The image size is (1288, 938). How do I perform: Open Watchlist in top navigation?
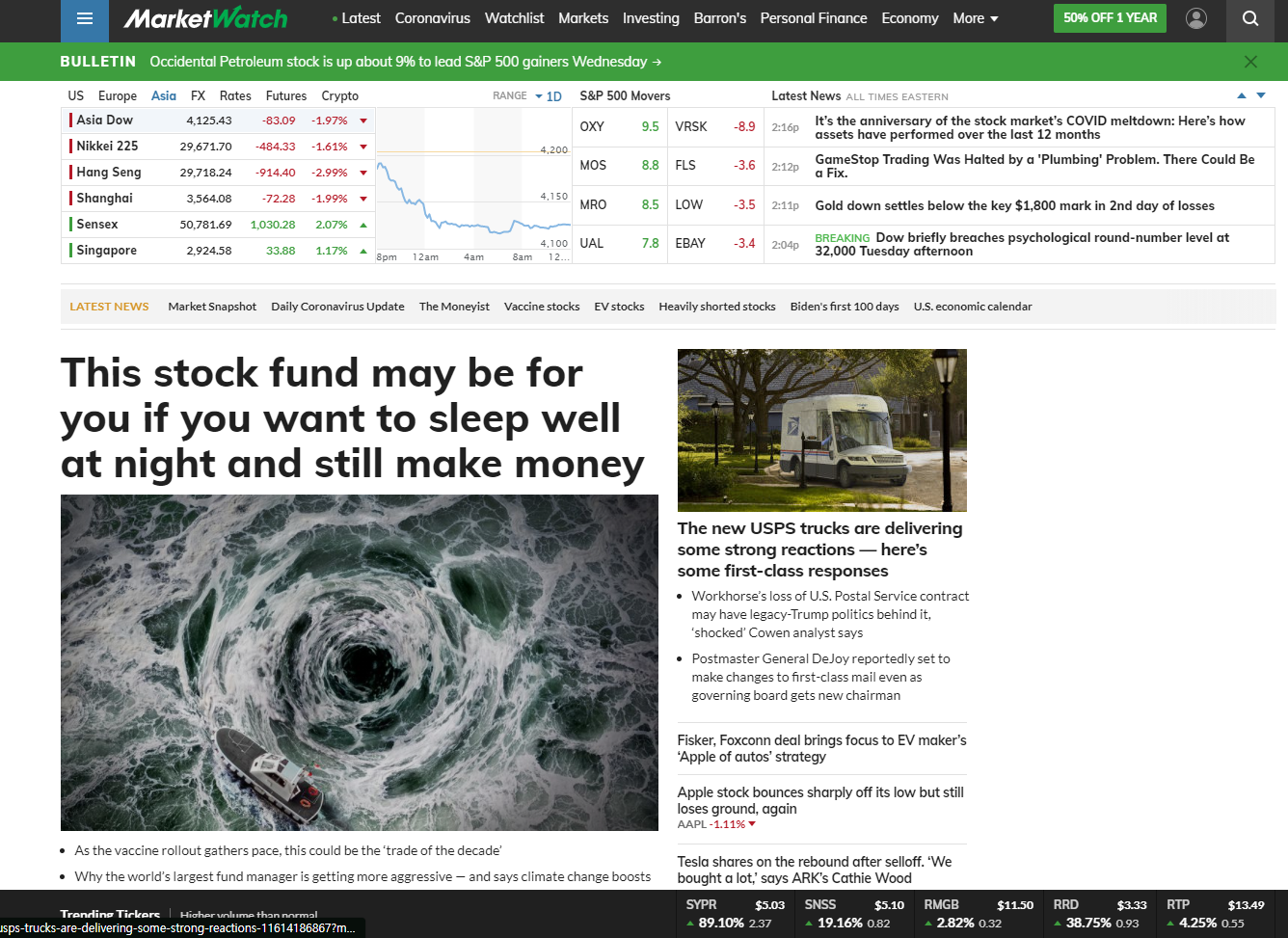click(x=515, y=18)
